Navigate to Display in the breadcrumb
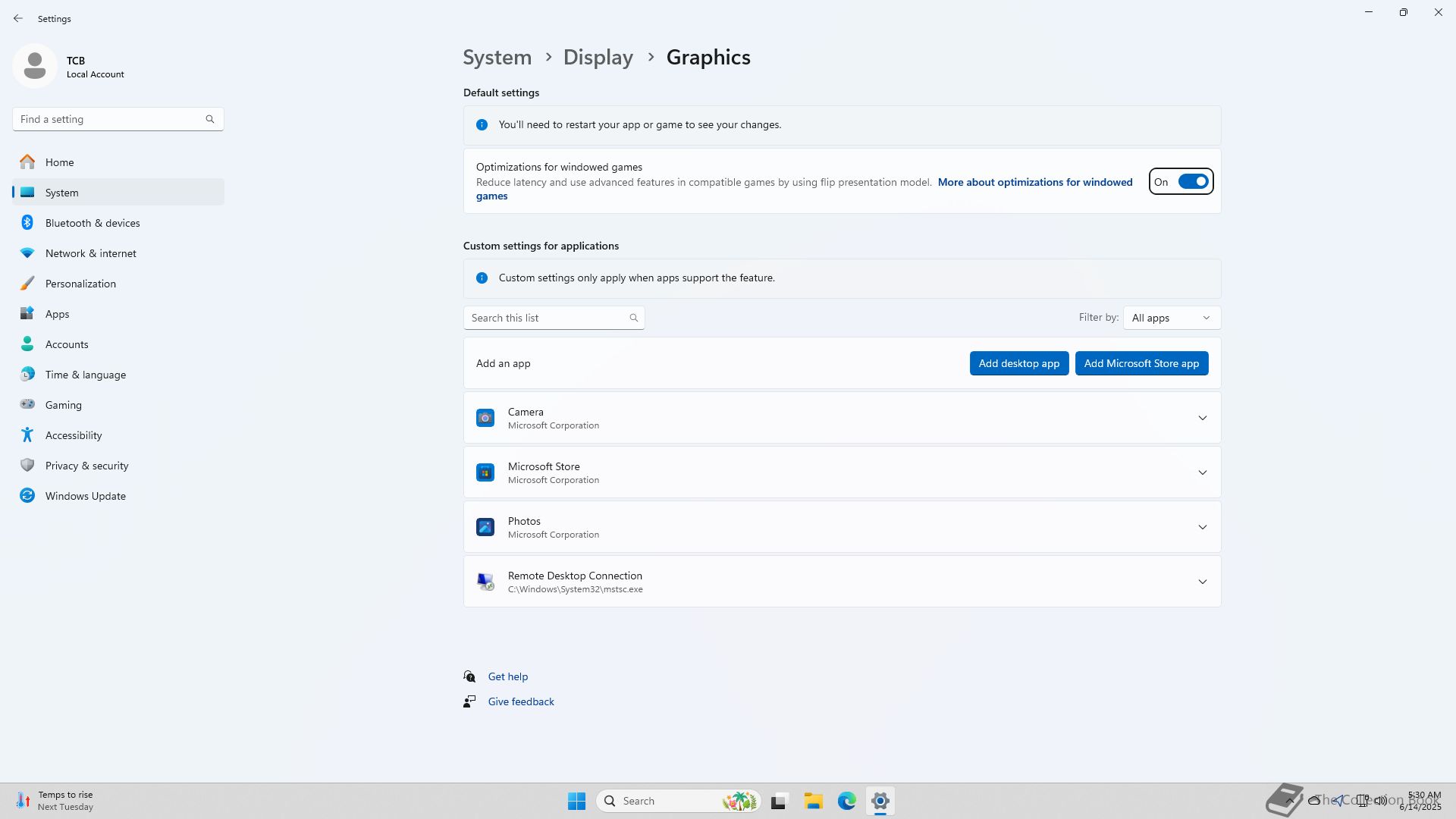The width and height of the screenshot is (1456, 819). point(598,58)
